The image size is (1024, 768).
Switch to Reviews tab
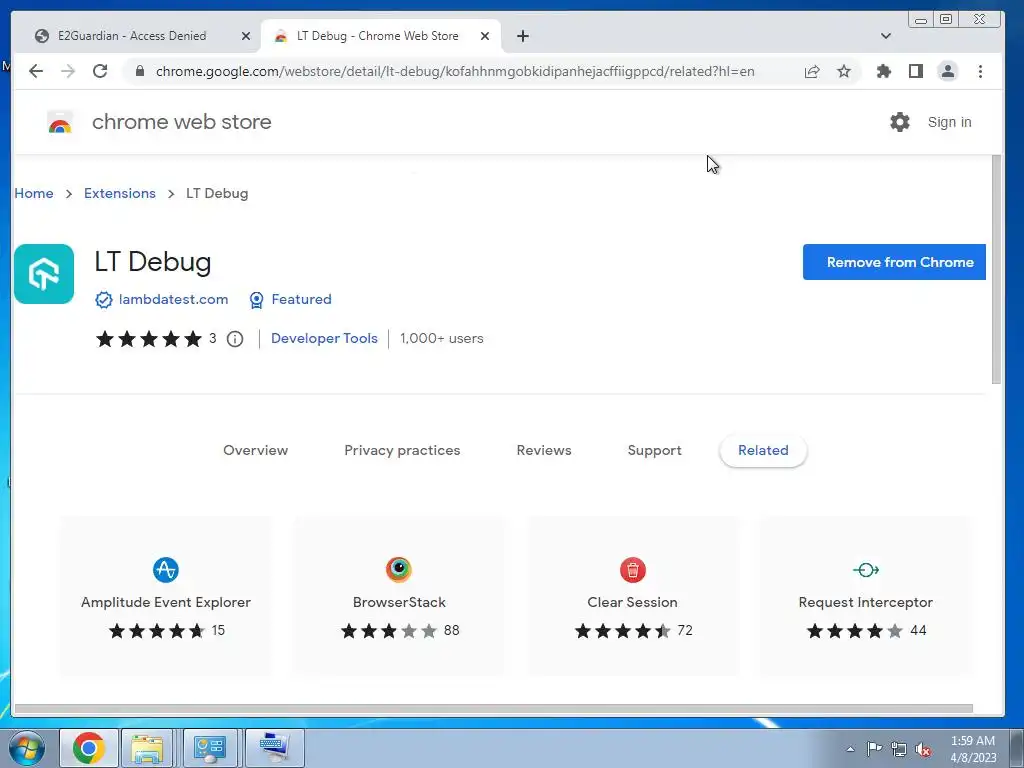click(x=544, y=450)
